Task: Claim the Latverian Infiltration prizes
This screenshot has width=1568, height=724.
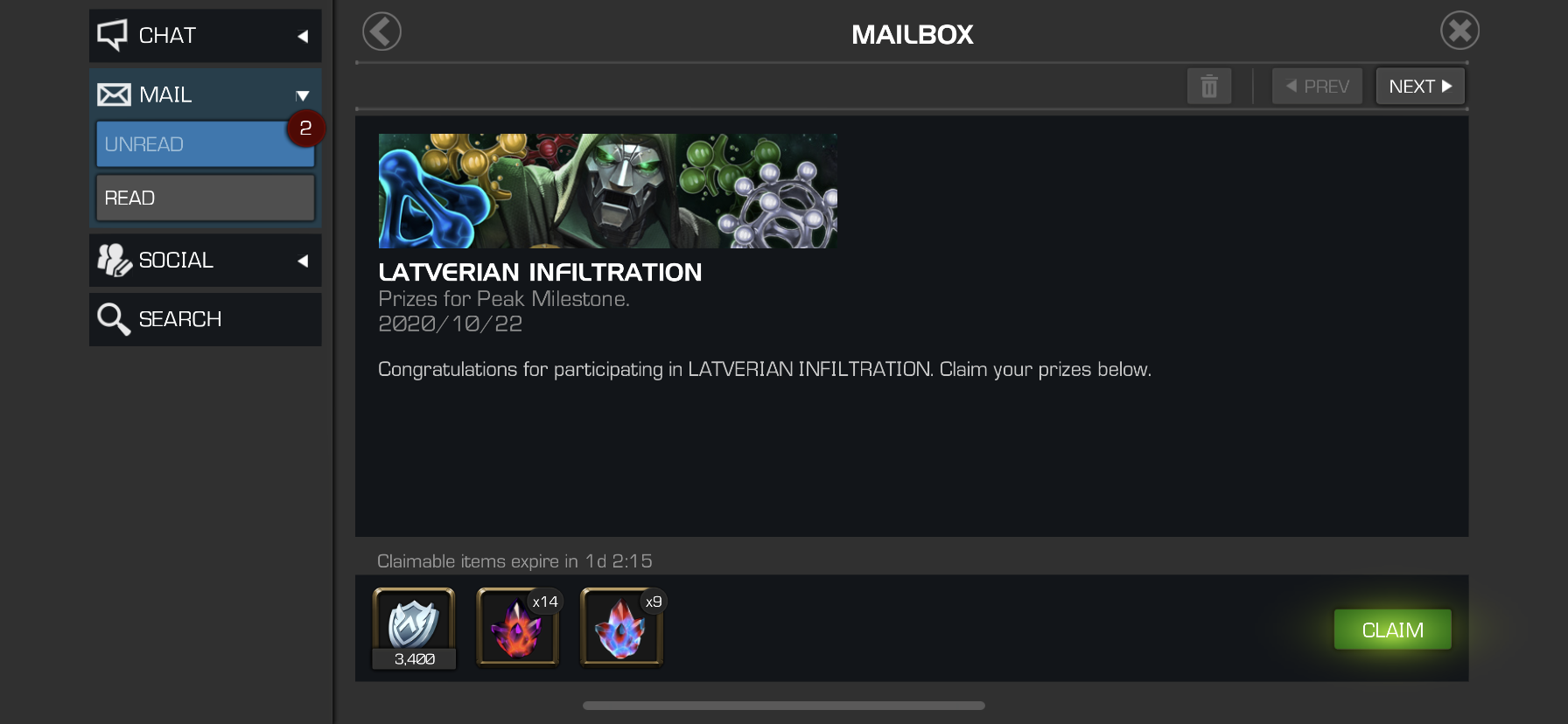Action: 1392,630
